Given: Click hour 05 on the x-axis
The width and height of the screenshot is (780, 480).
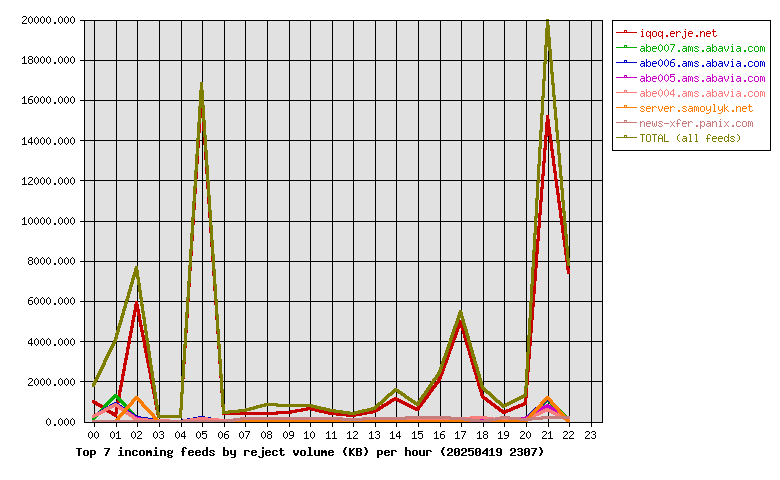Looking at the screenshot, I should coord(201,435).
